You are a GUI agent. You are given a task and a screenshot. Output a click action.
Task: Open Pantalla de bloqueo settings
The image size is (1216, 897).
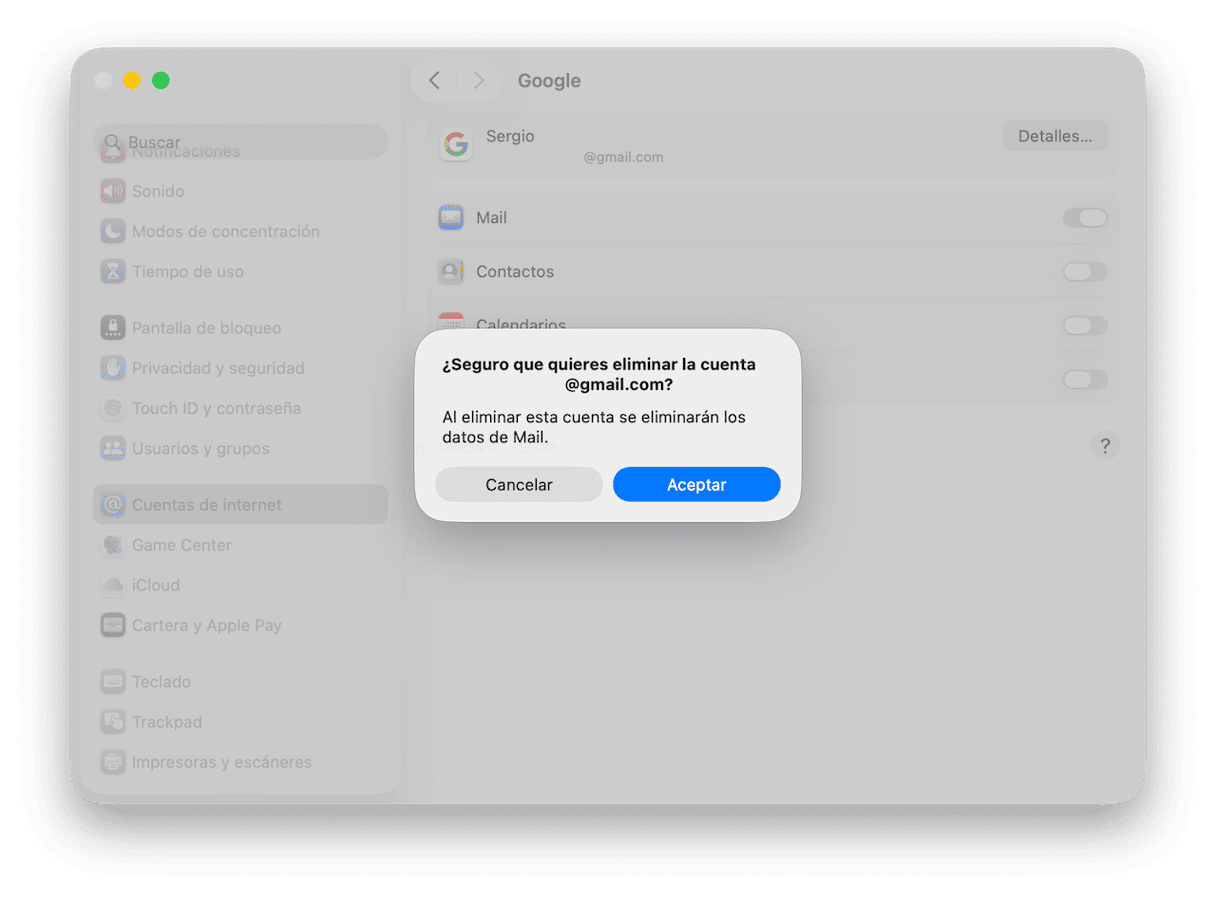[x=113, y=328]
